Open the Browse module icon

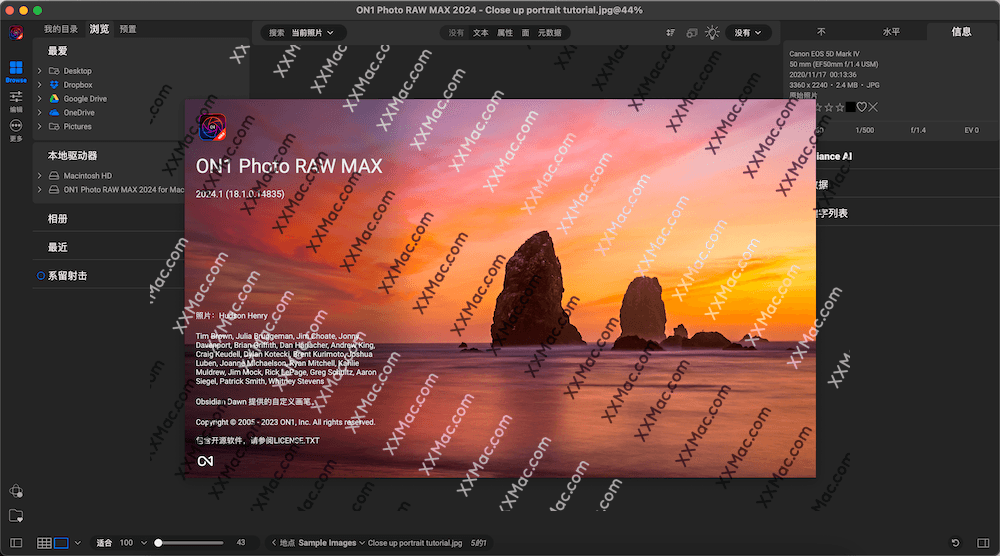(x=16, y=68)
